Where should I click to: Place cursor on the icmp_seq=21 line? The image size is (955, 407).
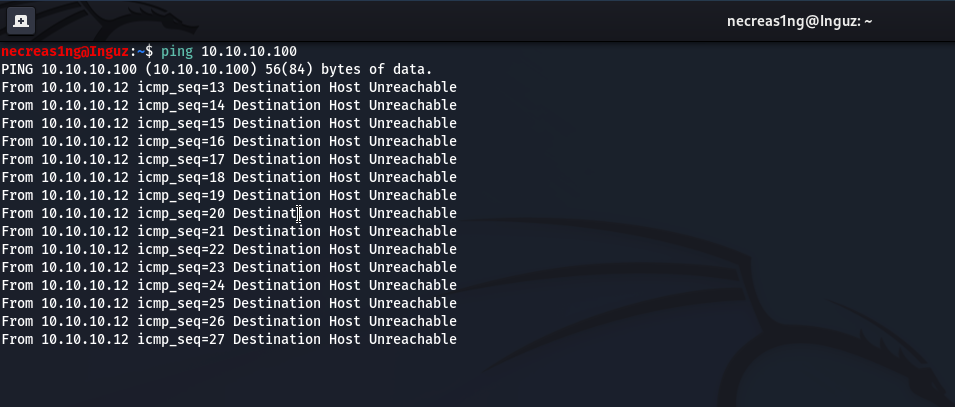coord(228,231)
